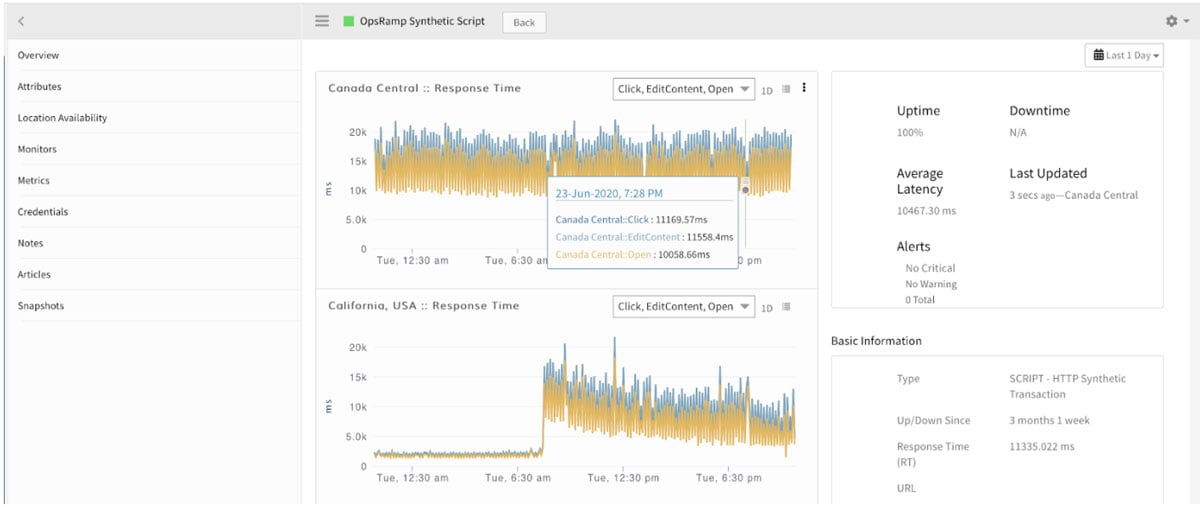Show the Metrics section

pyautogui.click(x=33, y=181)
